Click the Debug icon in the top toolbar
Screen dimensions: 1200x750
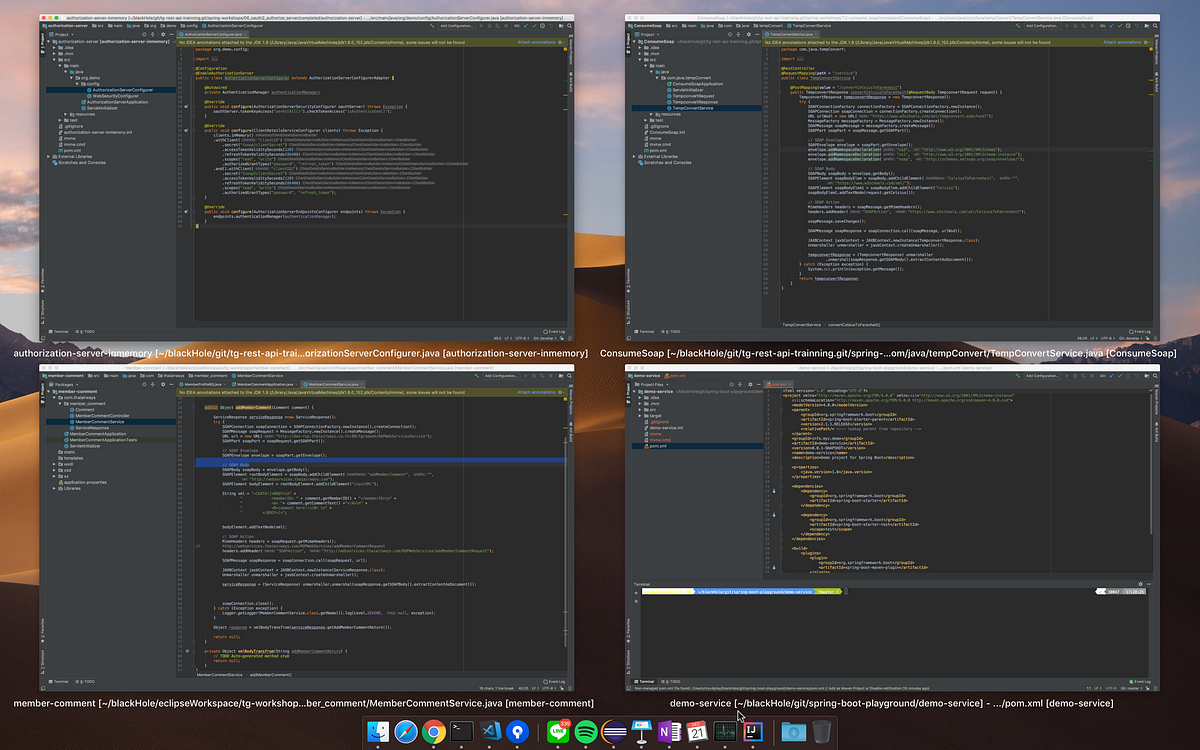click(x=489, y=25)
